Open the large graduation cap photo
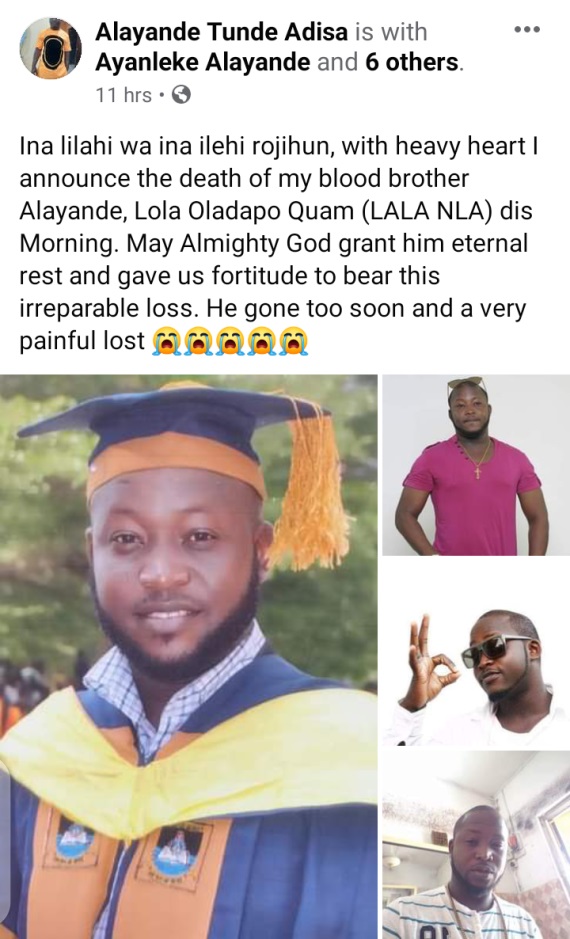Screen dimensions: 570x939 click(x=189, y=656)
